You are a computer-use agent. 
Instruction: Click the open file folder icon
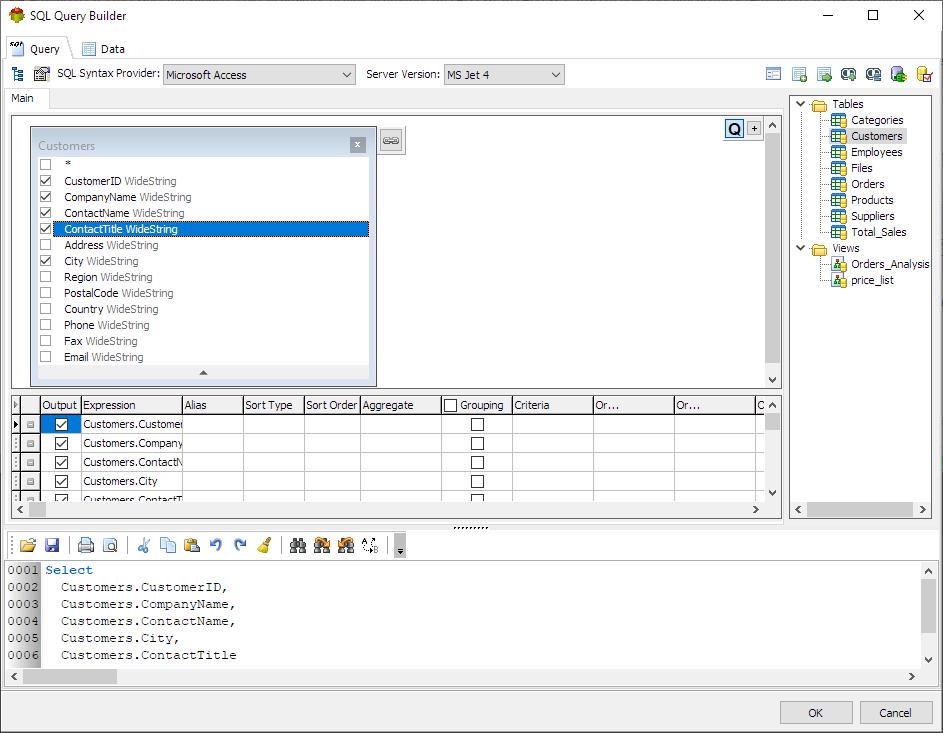pyautogui.click(x=28, y=545)
